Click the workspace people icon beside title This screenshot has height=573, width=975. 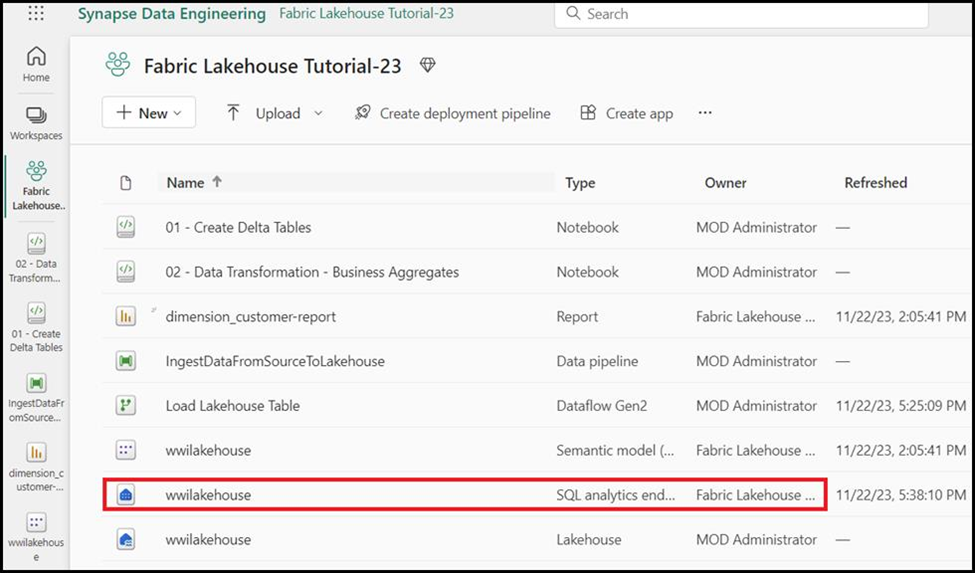(x=118, y=65)
